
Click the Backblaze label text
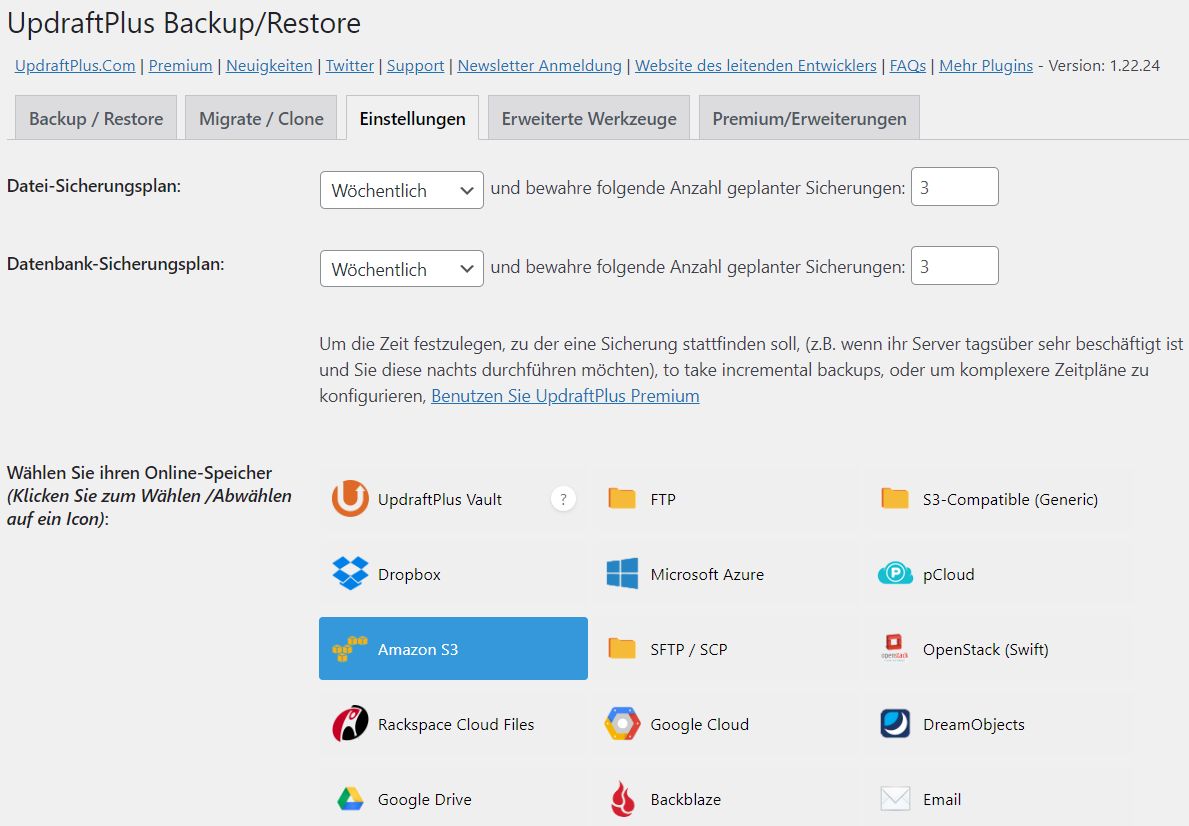[685, 799]
